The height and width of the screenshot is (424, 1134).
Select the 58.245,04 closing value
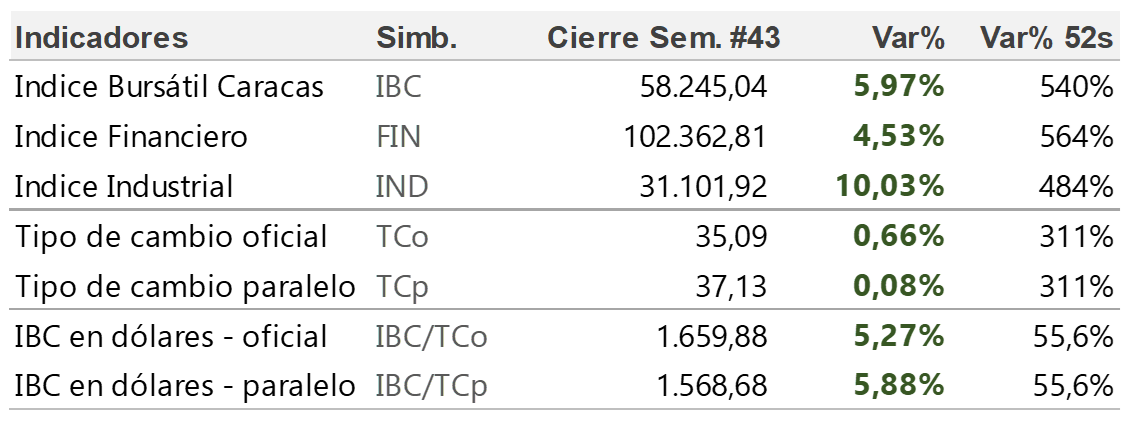[x=704, y=88]
